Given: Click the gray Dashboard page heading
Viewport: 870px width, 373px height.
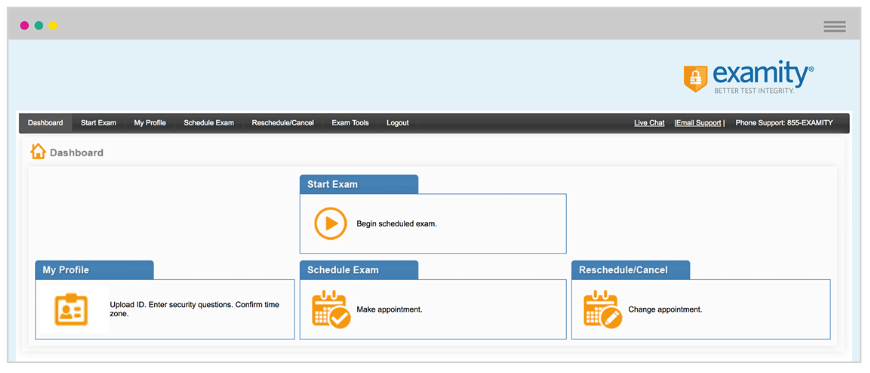Looking at the screenshot, I should [x=77, y=153].
